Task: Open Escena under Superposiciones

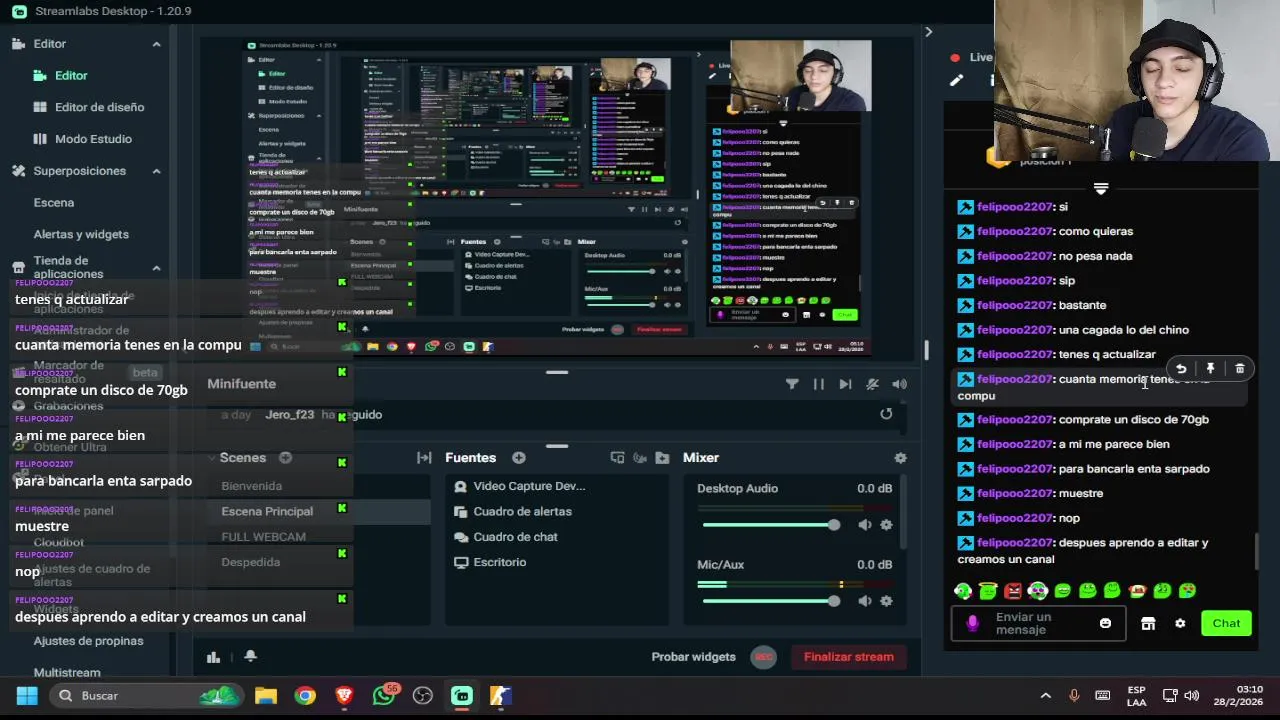Action: coord(54,202)
